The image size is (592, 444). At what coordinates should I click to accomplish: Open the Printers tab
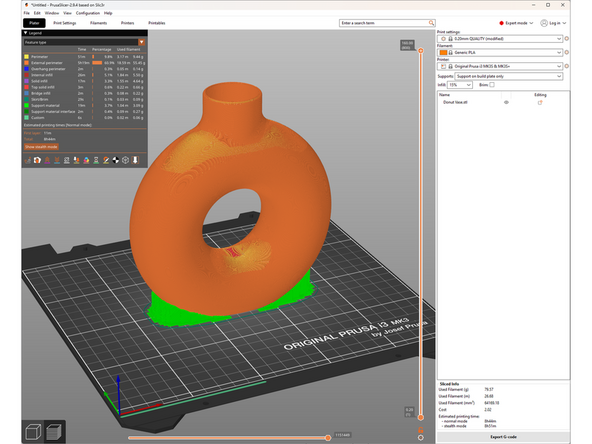point(127,23)
